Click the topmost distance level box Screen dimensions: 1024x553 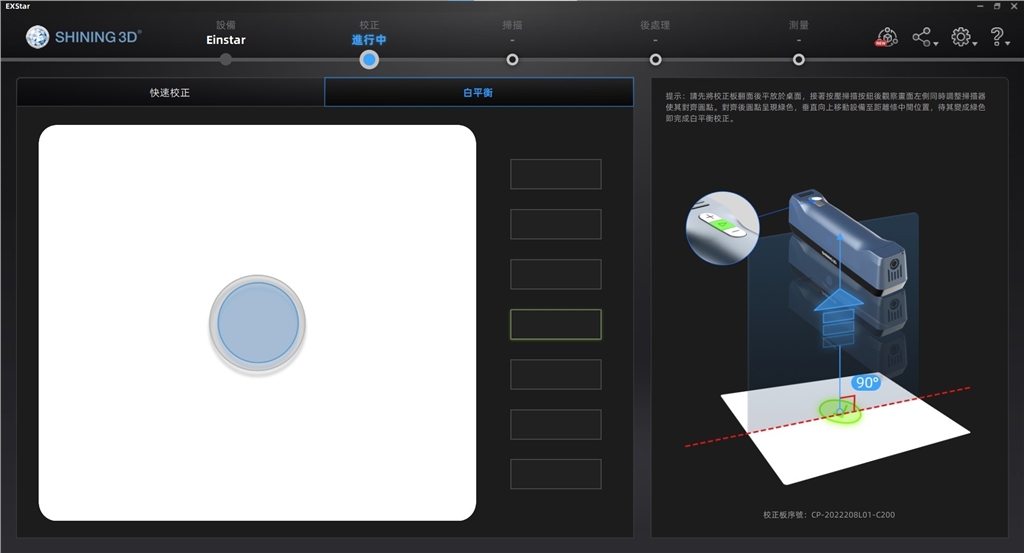[x=555, y=174]
